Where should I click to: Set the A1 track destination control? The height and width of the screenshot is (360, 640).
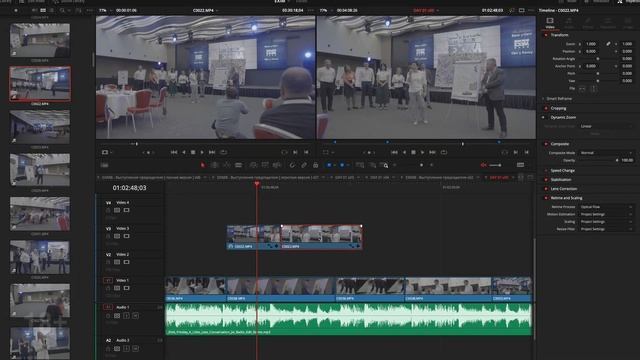(108, 307)
